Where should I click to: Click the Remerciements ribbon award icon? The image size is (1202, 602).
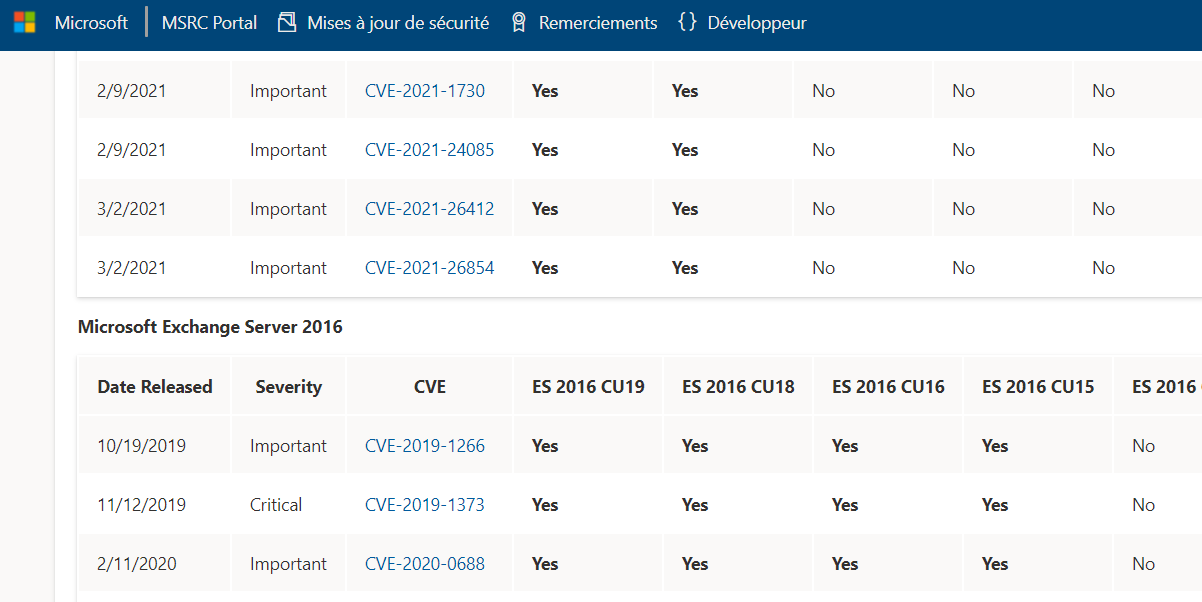(x=518, y=22)
